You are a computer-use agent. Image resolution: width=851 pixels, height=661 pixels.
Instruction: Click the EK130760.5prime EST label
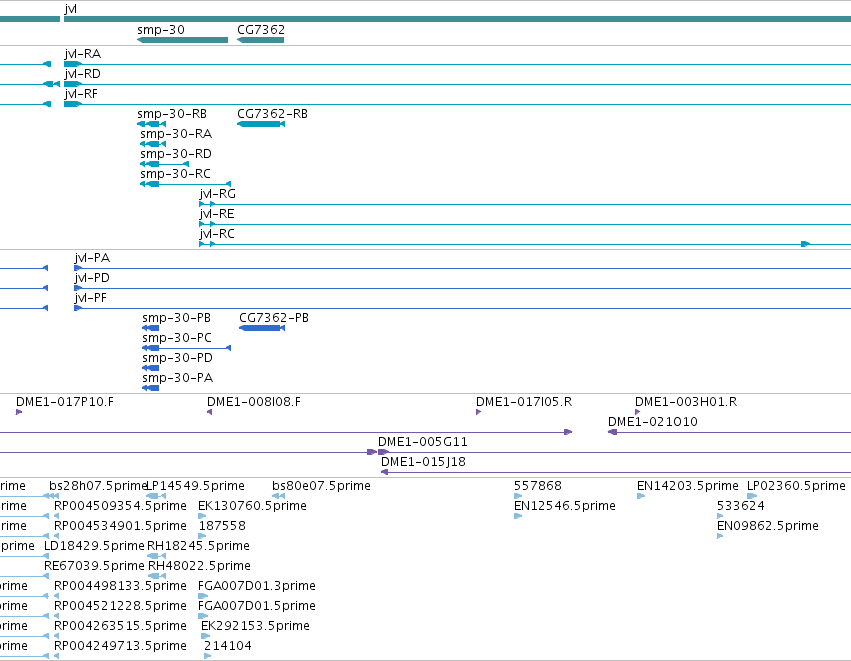tap(252, 506)
